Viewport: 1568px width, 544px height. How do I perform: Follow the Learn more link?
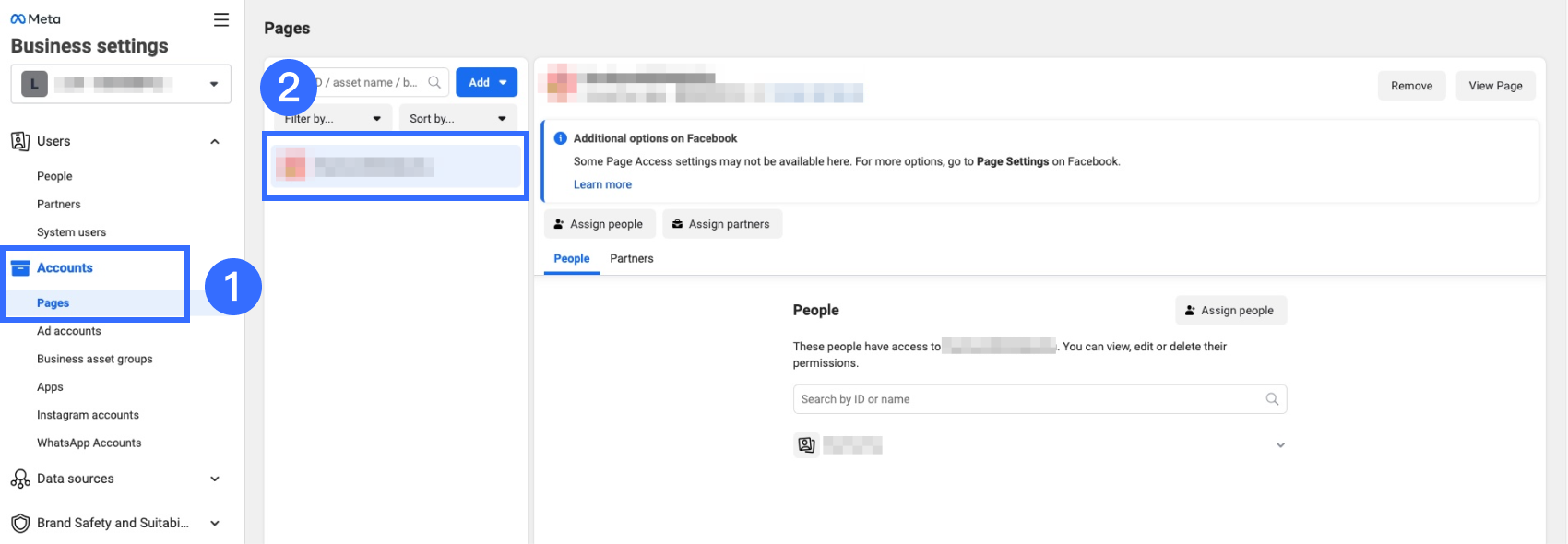(602, 184)
